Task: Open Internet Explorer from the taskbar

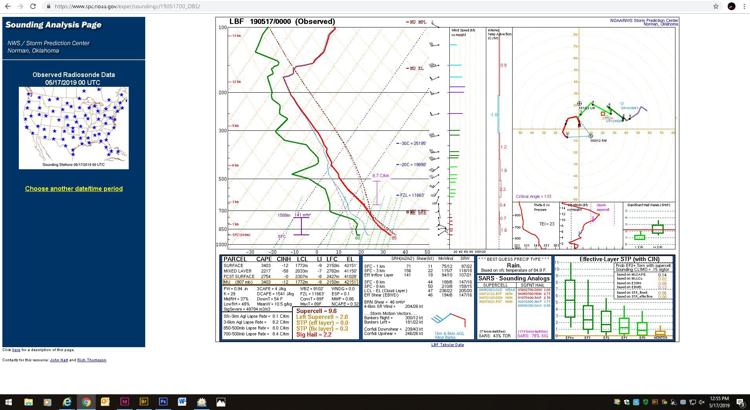Action: coord(67,402)
